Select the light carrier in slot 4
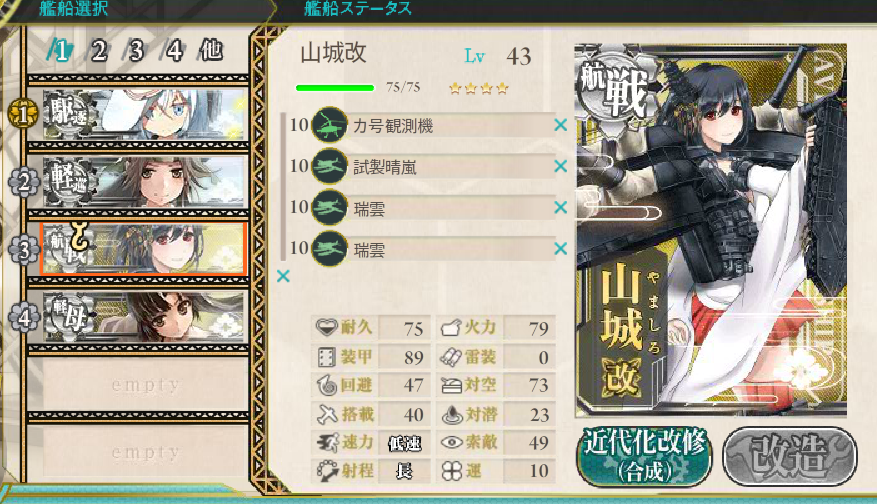This screenshot has width=877, height=504. [x=144, y=317]
